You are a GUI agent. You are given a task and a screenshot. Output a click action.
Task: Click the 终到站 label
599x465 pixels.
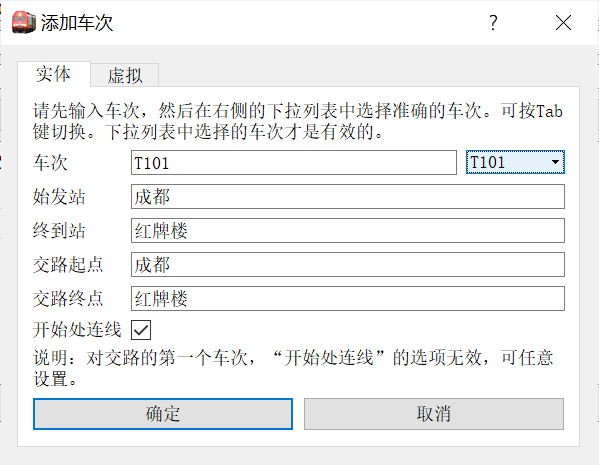pyautogui.click(x=59, y=231)
